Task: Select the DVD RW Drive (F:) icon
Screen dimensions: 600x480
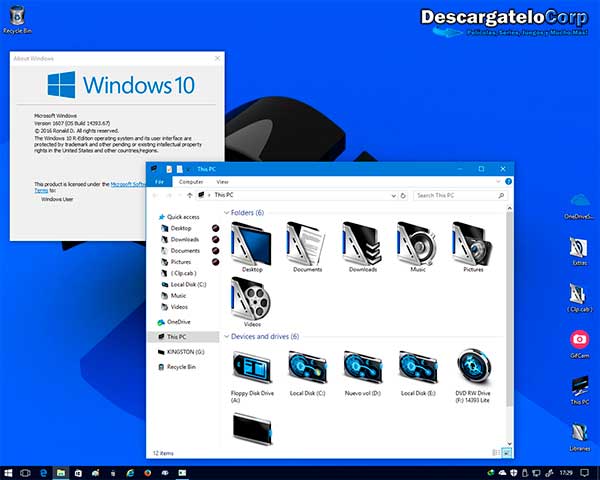Action: tap(473, 367)
